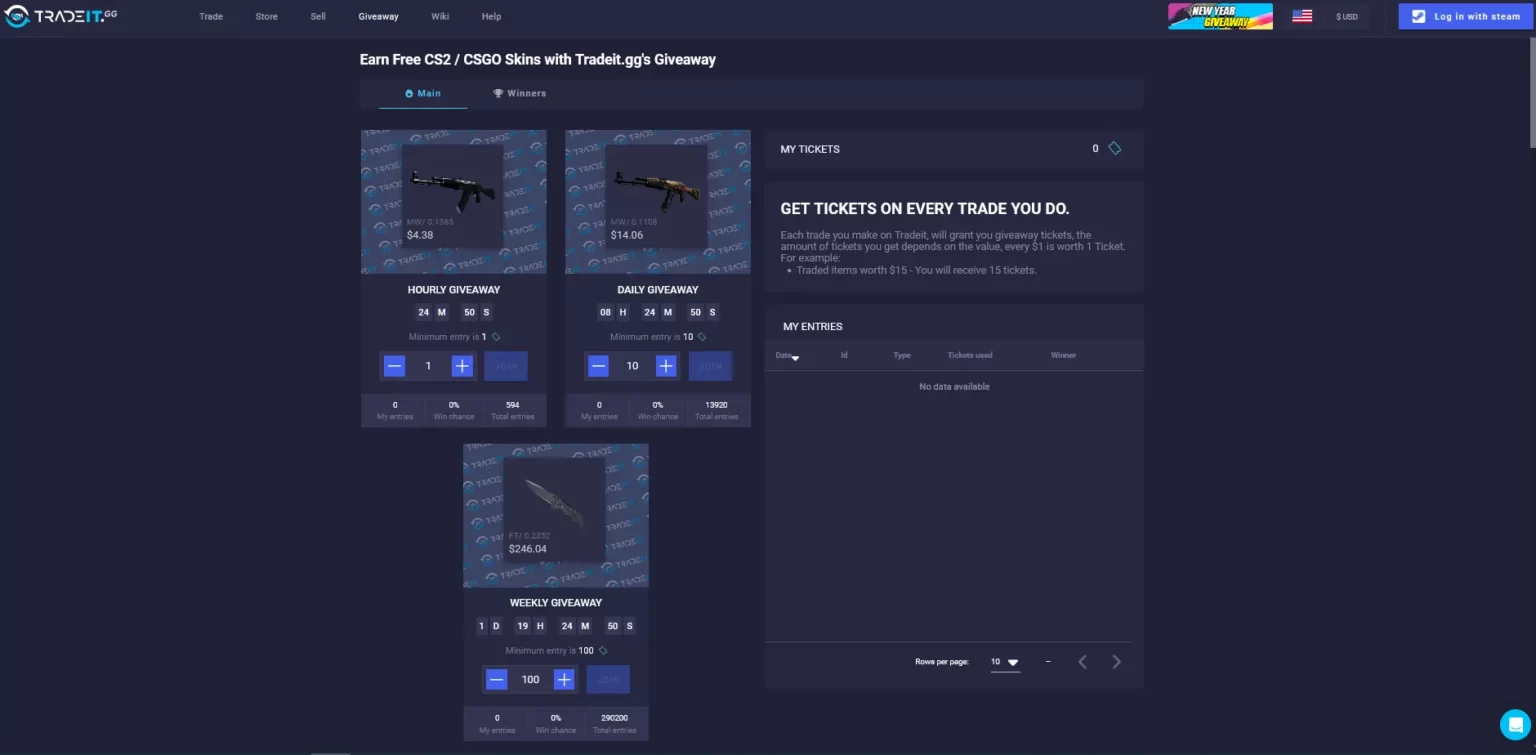Join the daily giveaway
Screen dimensions: 1536x755
pyautogui.click(x=710, y=366)
